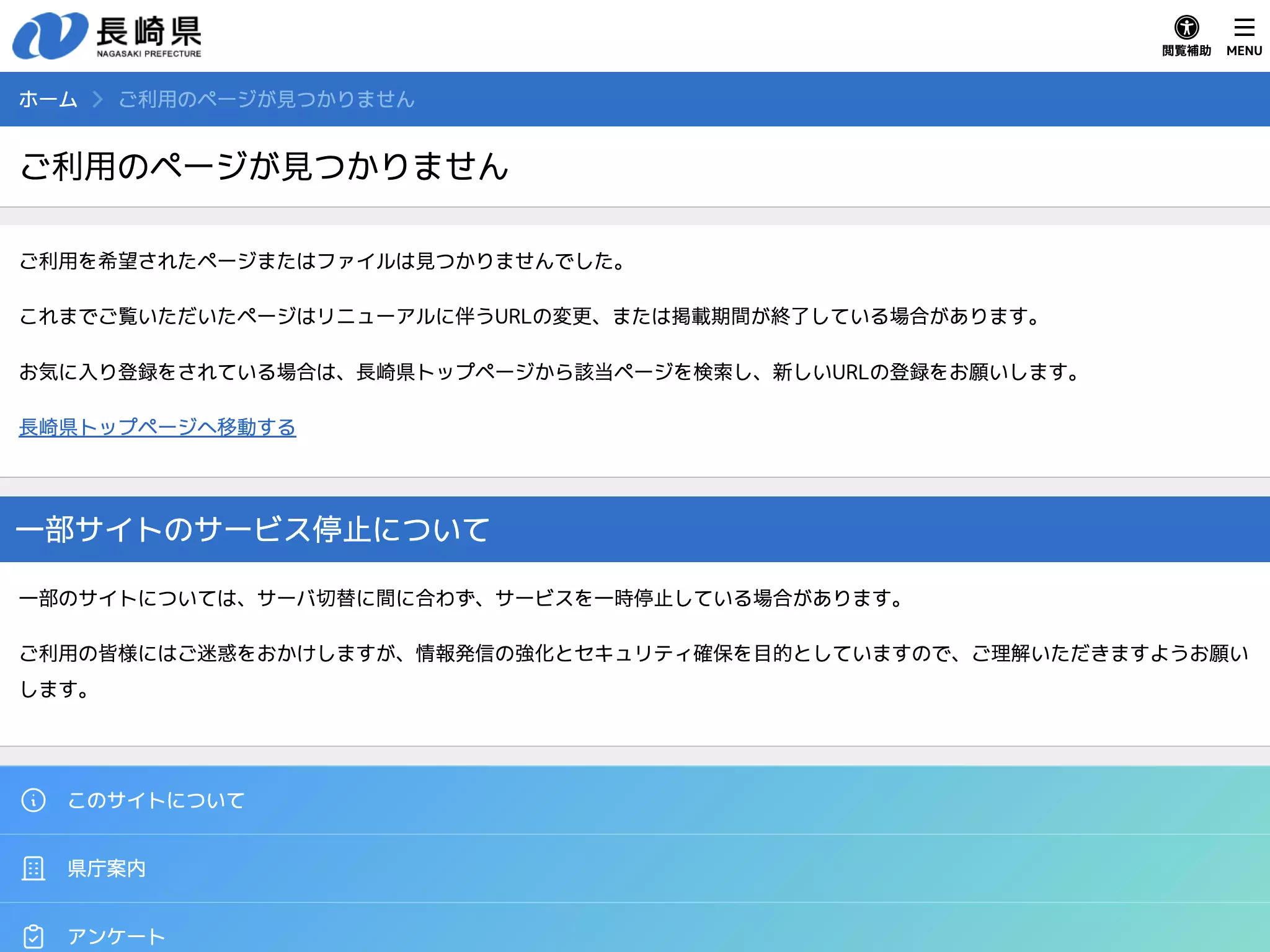Go to ホーム in the breadcrumb
Viewport: 1270px width, 952px height.
pos(48,99)
